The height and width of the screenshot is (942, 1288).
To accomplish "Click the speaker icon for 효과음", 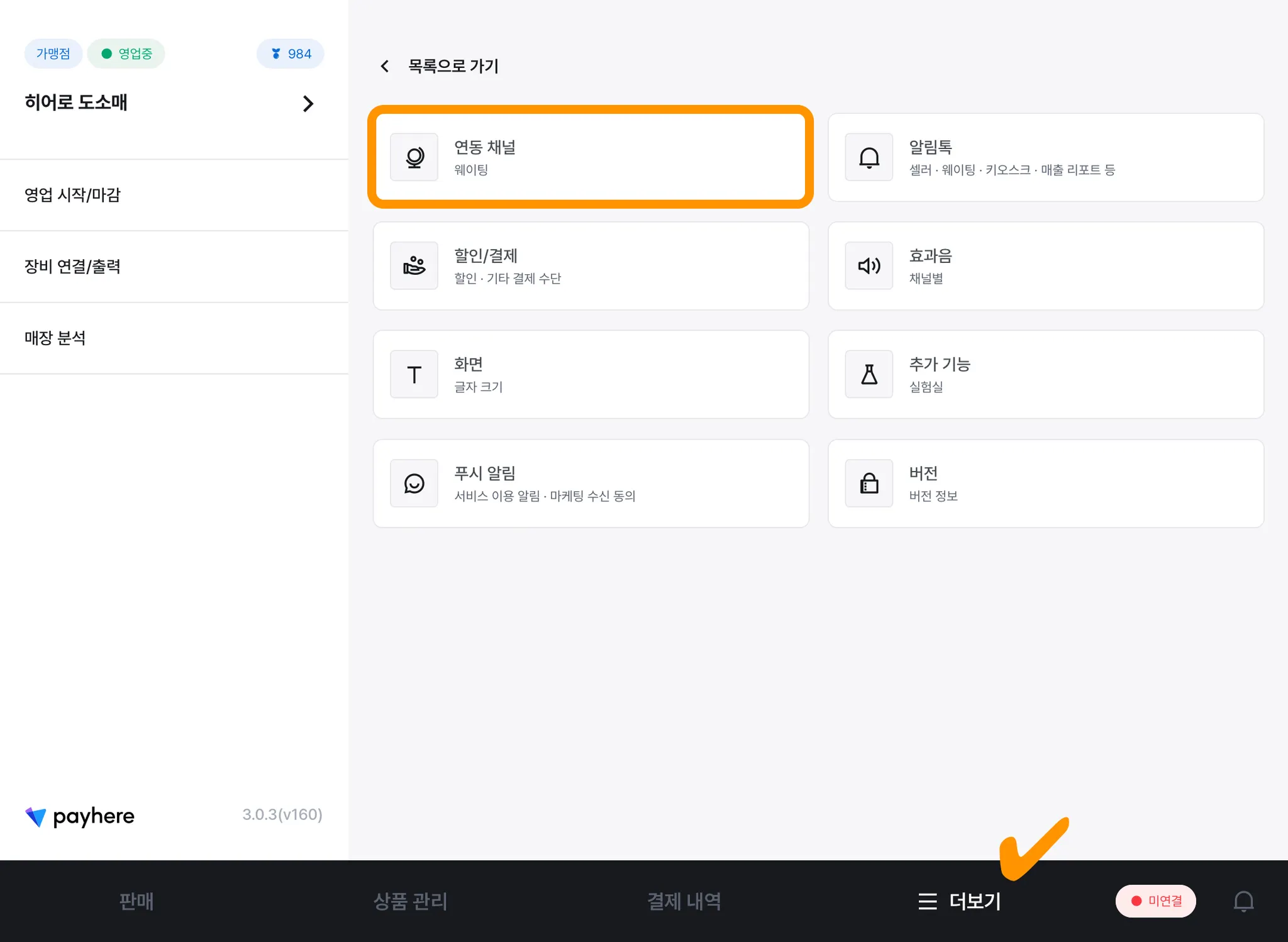I will coord(869,265).
